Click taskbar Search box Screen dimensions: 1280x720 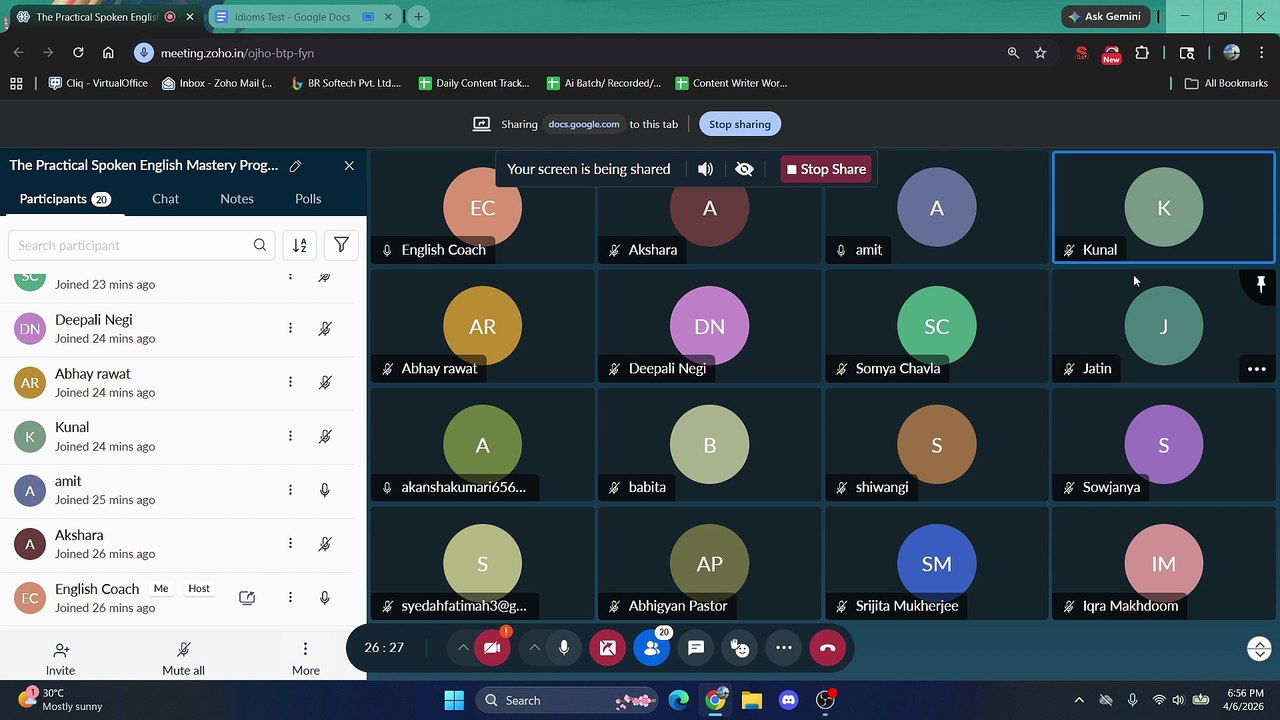pos(567,700)
